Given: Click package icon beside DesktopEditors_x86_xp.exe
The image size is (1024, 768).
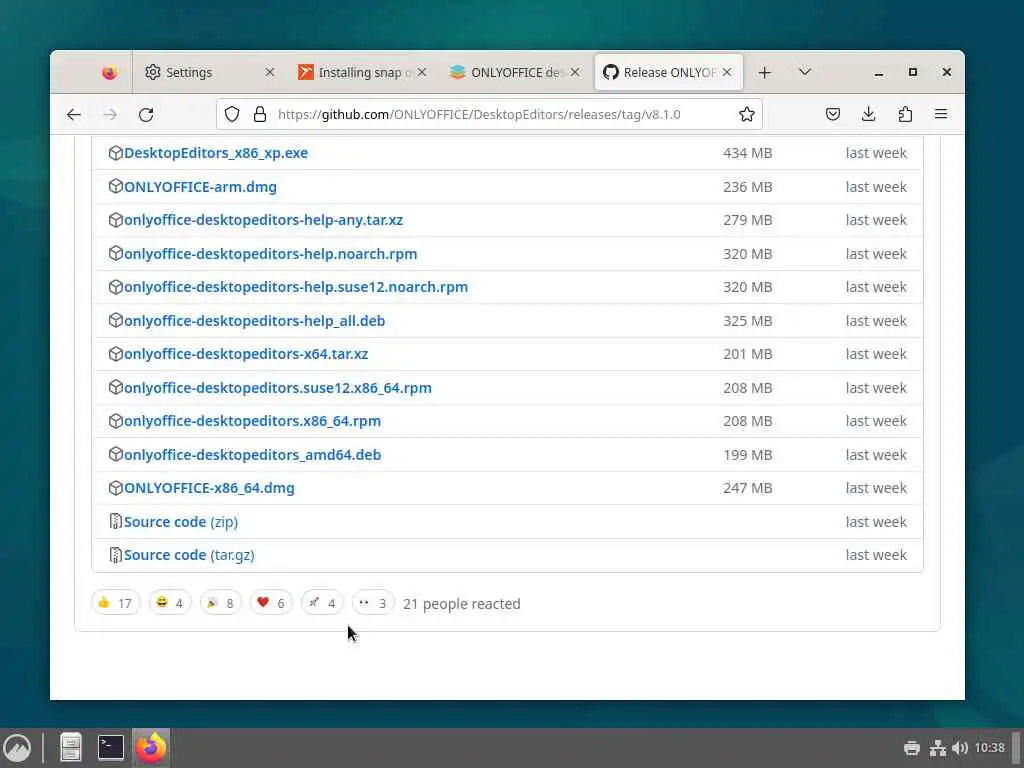Looking at the screenshot, I should click(116, 153).
